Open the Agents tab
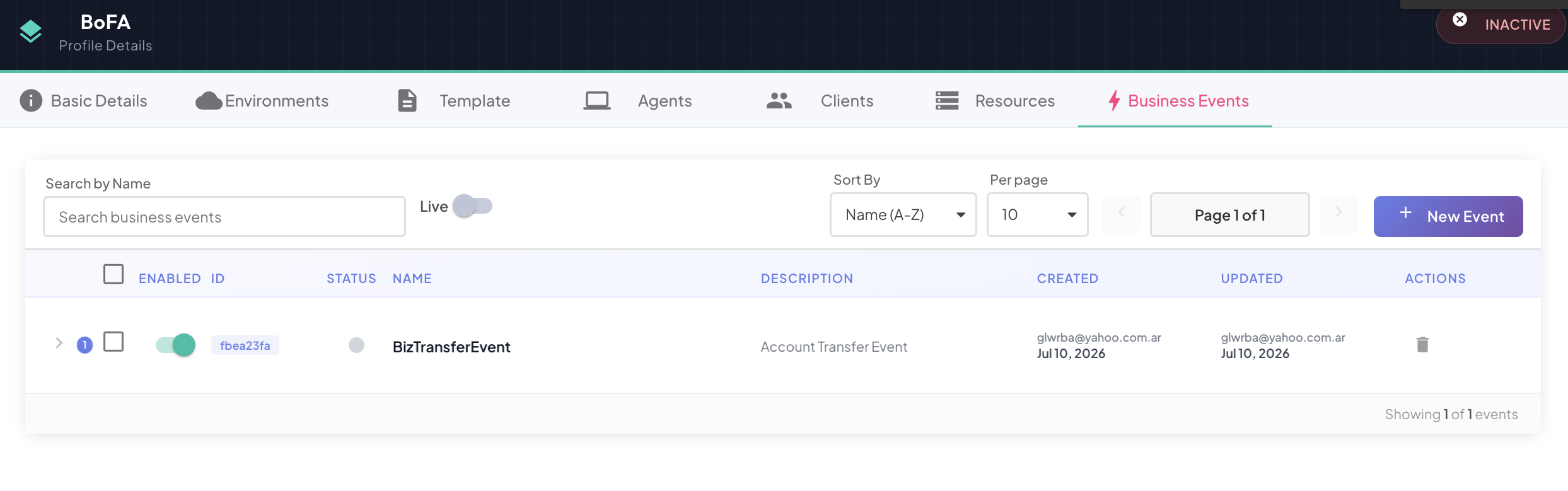Screen dimensions: 1568x491 [x=637, y=101]
